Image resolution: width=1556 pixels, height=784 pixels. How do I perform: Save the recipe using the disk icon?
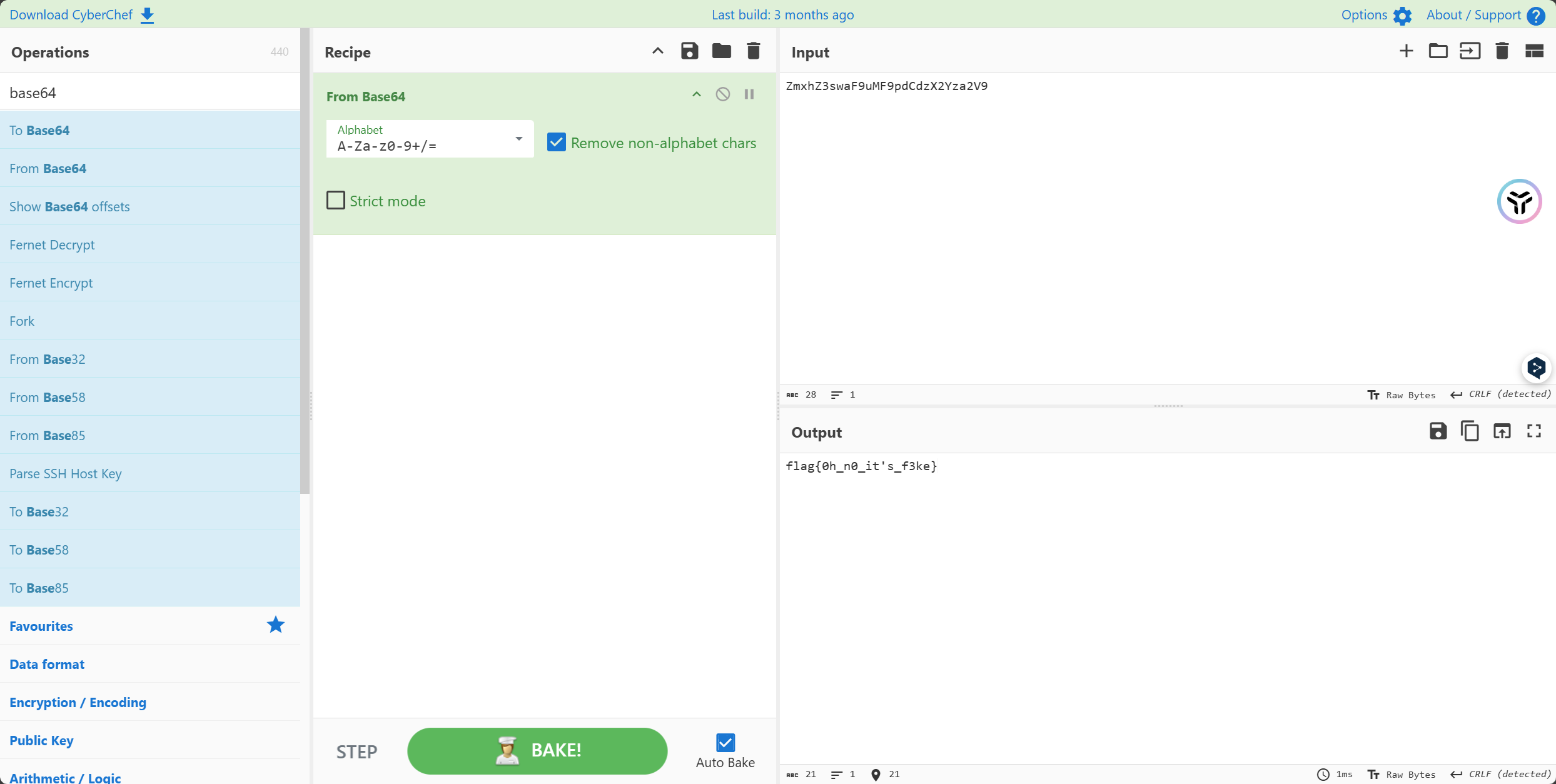click(x=689, y=51)
